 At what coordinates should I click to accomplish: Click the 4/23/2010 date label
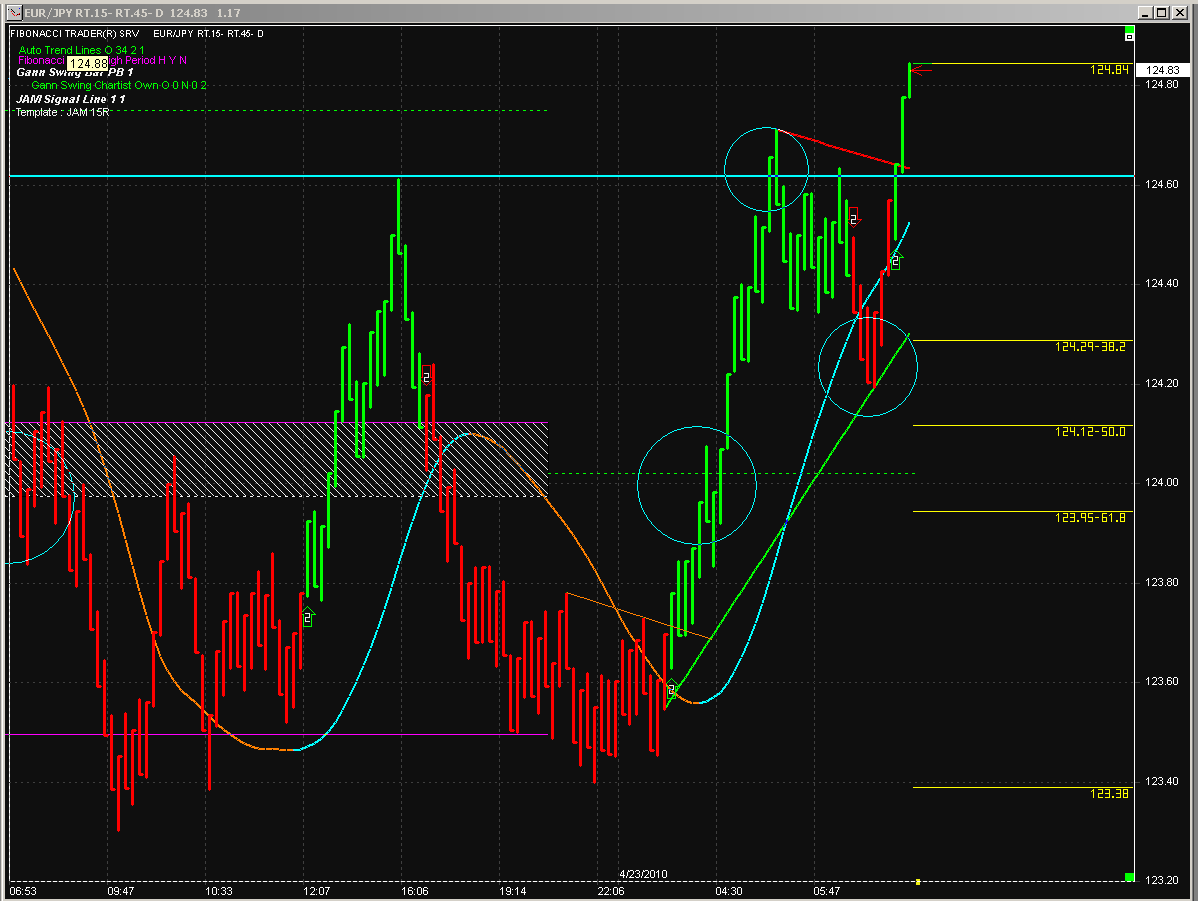tap(643, 873)
